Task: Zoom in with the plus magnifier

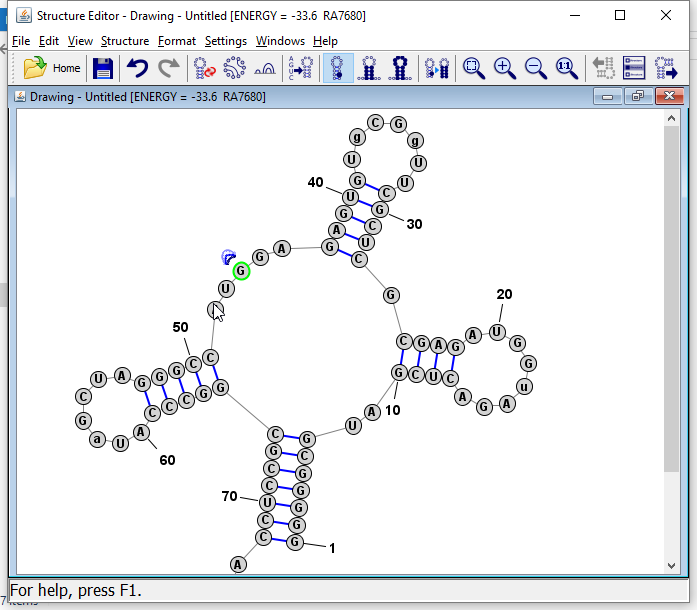Action: (x=505, y=68)
